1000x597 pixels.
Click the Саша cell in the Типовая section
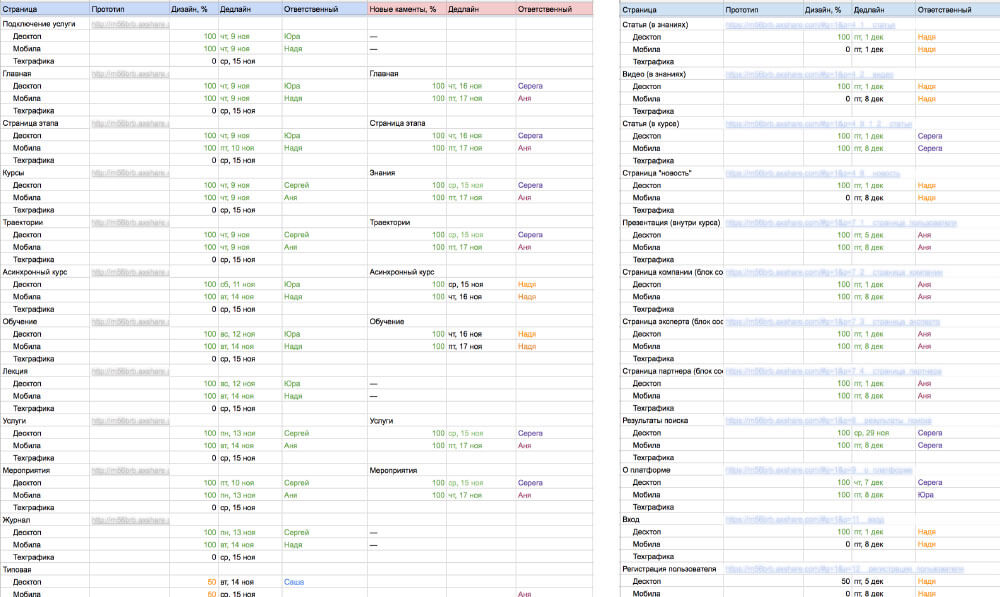click(293, 581)
